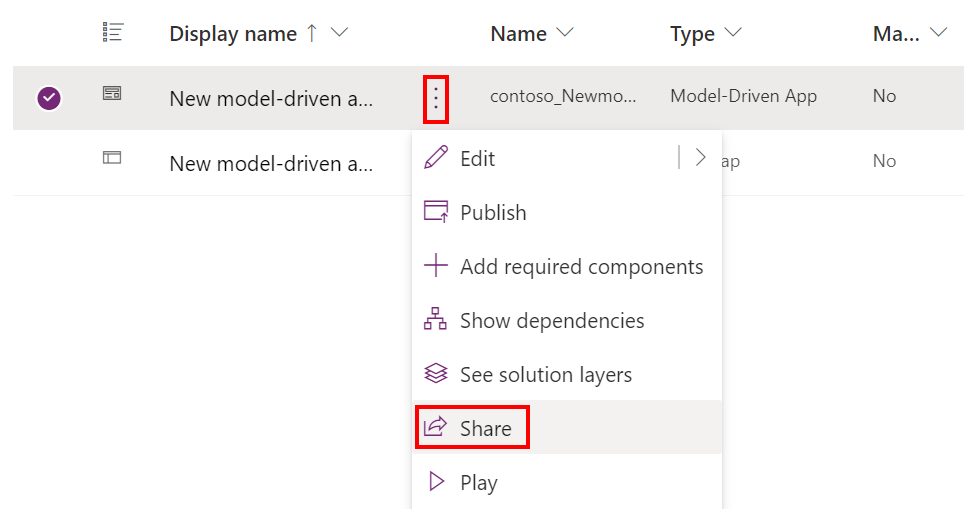The height and width of the screenshot is (509, 964).
Task: Choose Publish in the context menu
Action: [566, 213]
